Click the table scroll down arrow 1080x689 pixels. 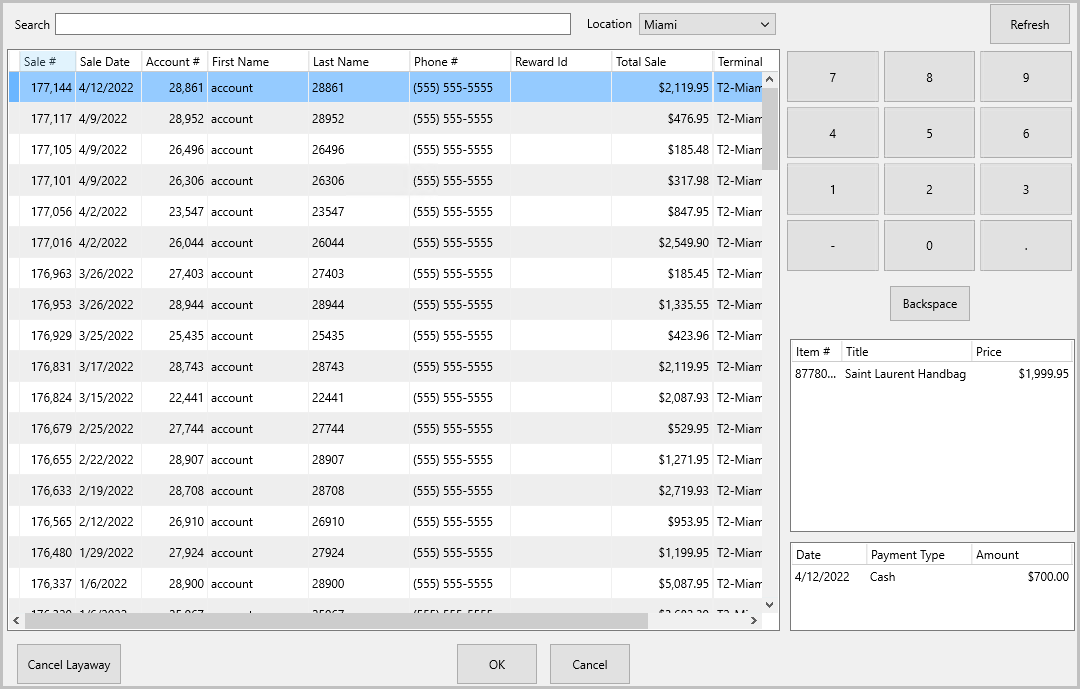point(770,605)
